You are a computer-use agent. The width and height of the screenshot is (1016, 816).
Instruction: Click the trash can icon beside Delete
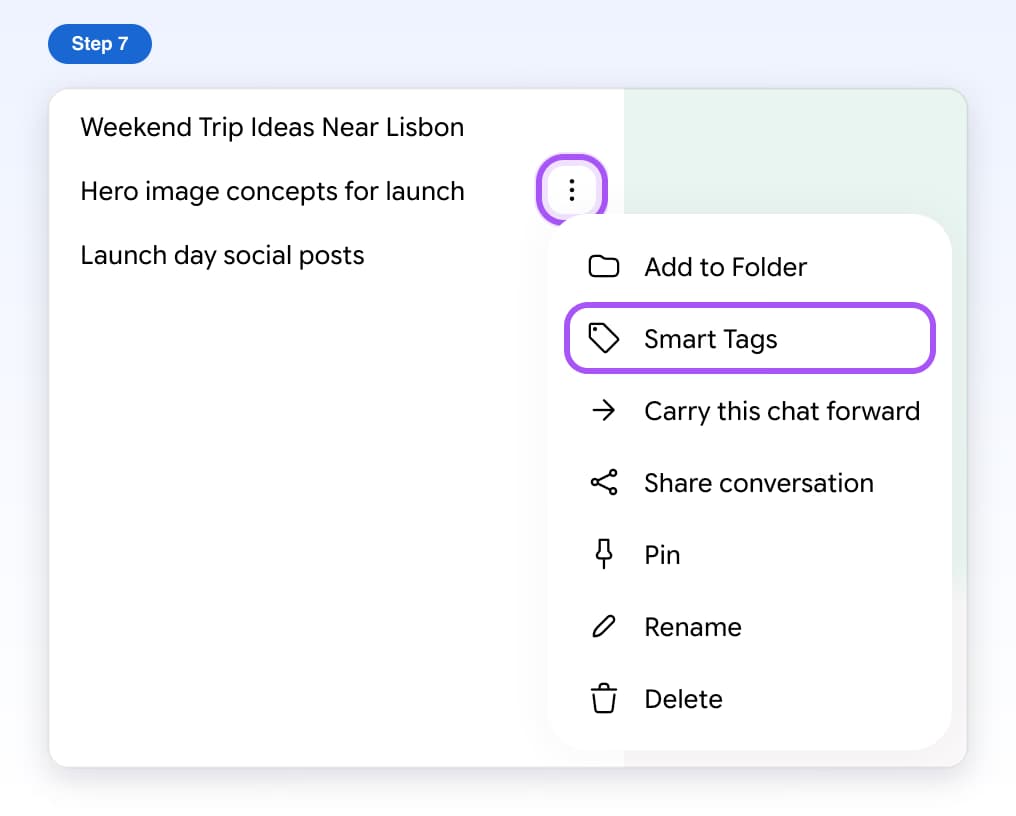[x=603, y=698]
